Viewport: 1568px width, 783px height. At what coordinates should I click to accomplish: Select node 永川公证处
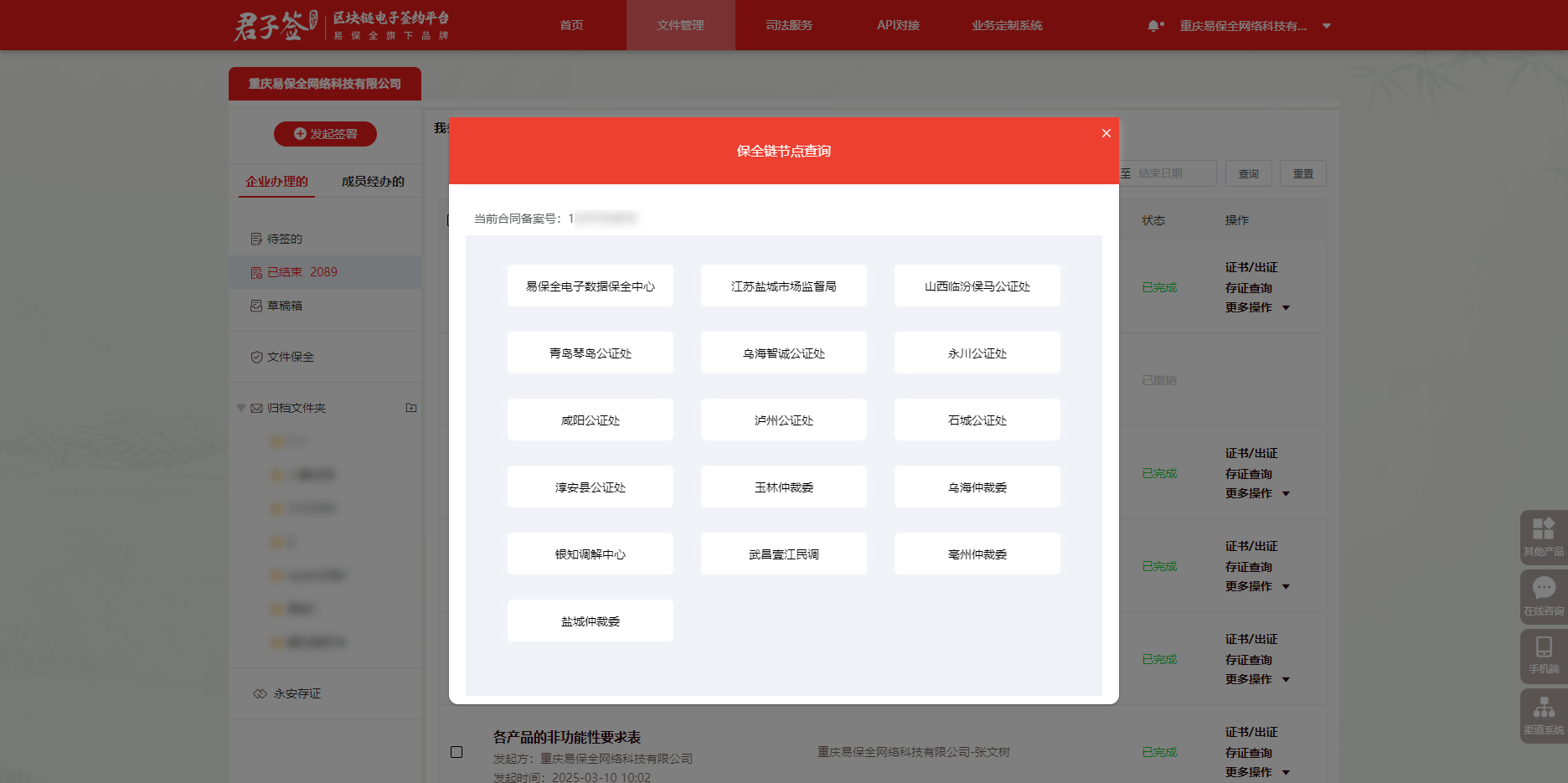coord(977,353)
